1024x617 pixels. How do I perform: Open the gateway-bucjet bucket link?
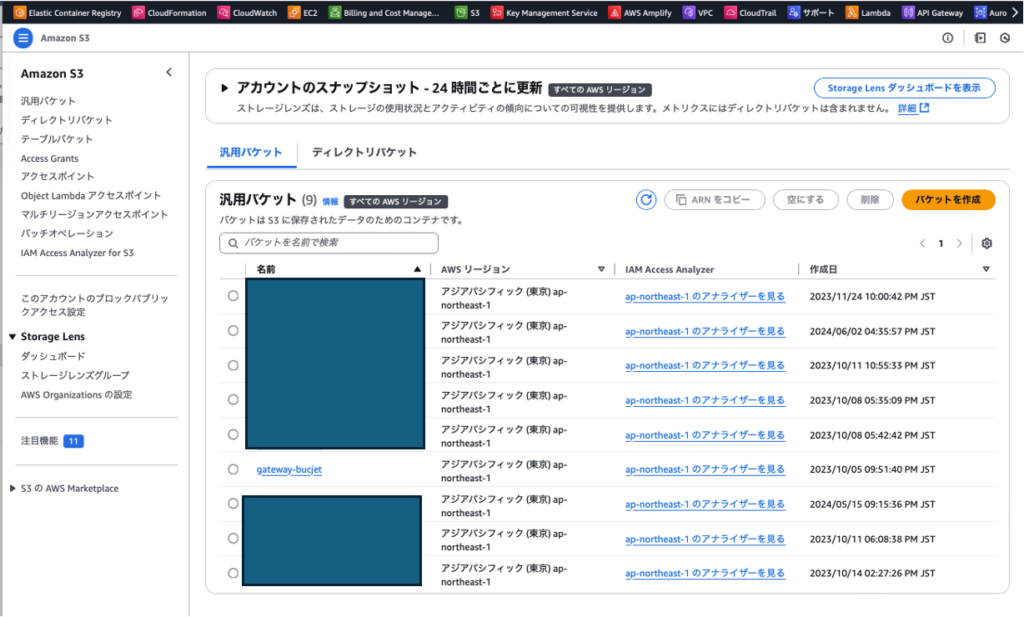[289, 469]
